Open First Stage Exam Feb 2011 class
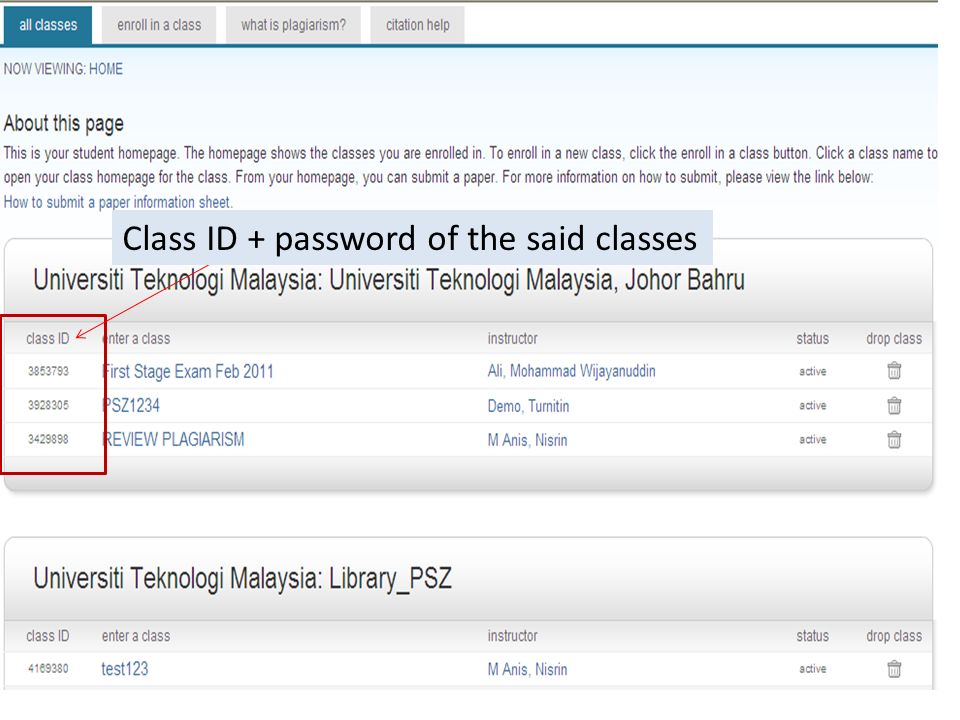This screenshot has width=960, height=720. [x=187, y=371]
